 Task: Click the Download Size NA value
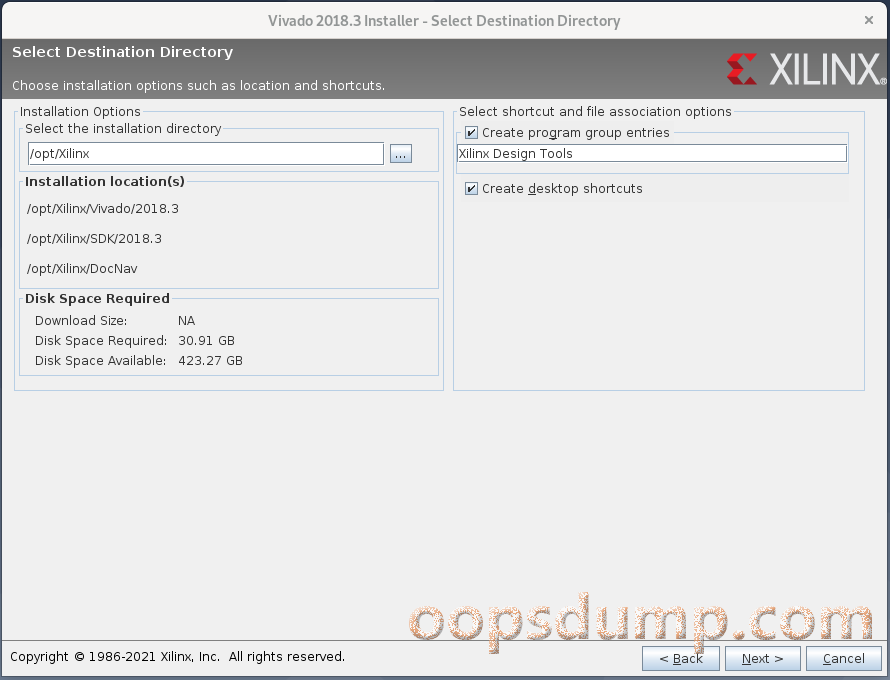tap(187, 321)
